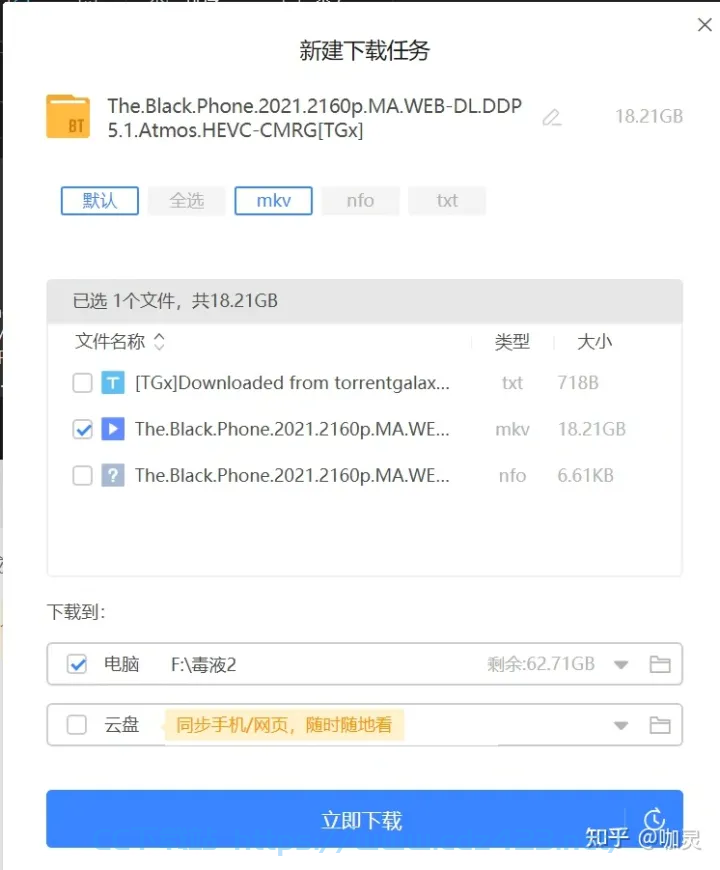
Task: Open folder browser for cloud disk path
Action: pos(660,725)
